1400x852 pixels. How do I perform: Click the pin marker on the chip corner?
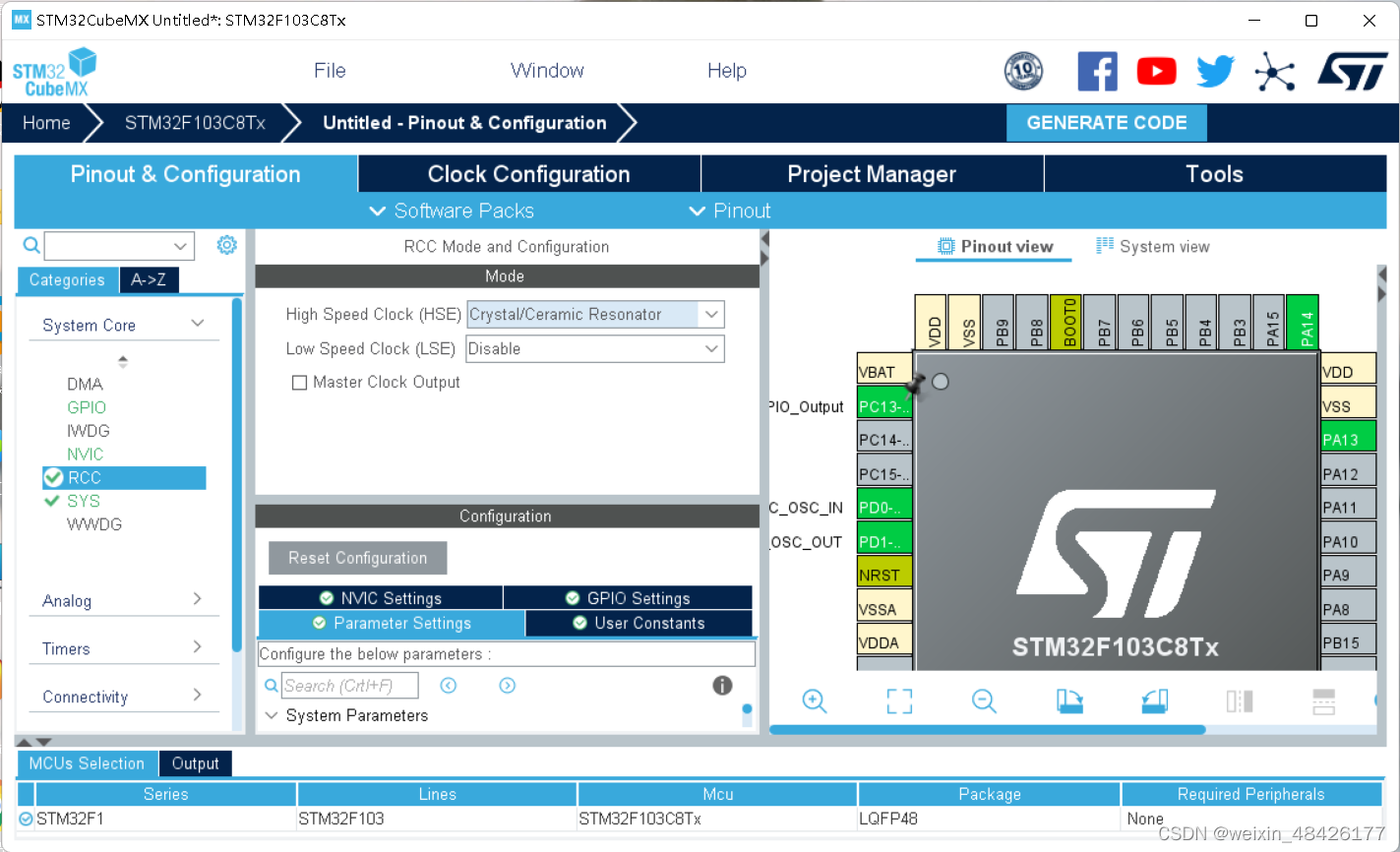[917, 385]
